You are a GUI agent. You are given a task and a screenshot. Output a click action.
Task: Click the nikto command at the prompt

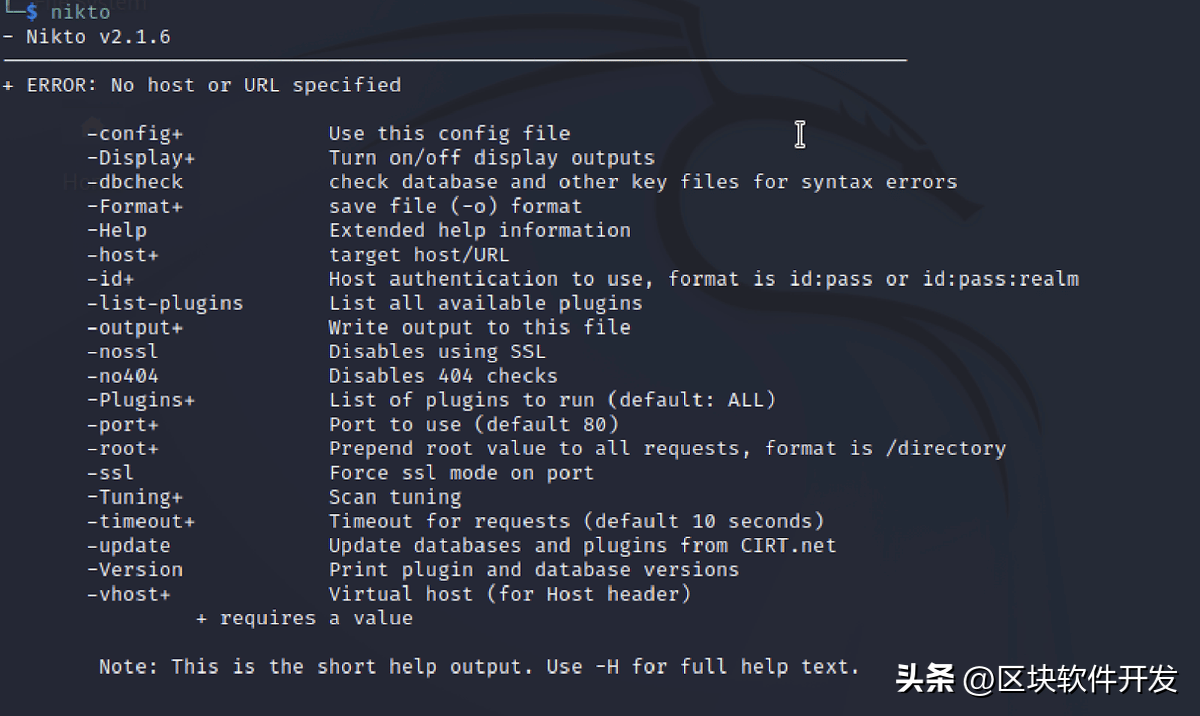[x=81, y=12]
